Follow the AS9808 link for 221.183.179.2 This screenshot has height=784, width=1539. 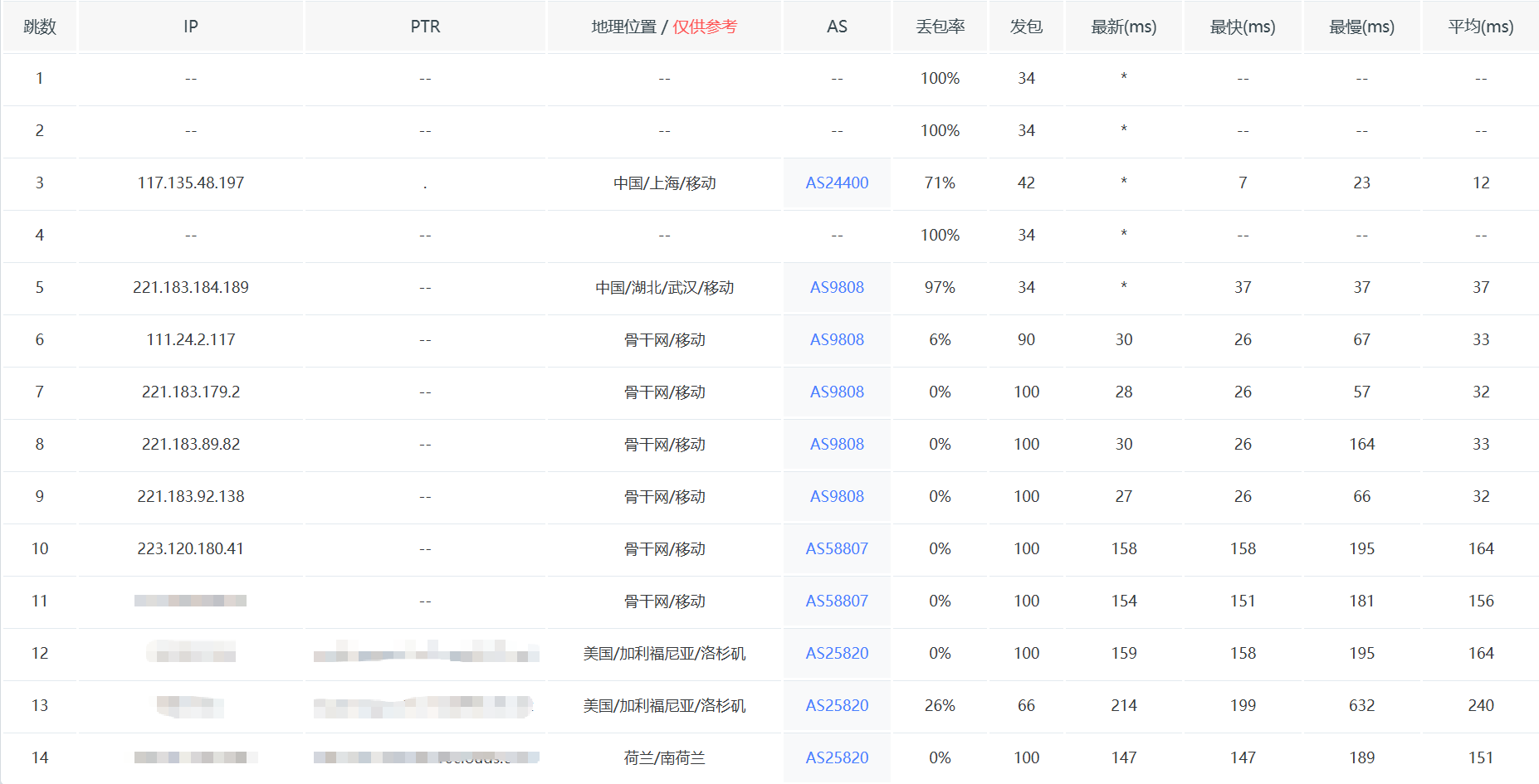pos(837,392)
